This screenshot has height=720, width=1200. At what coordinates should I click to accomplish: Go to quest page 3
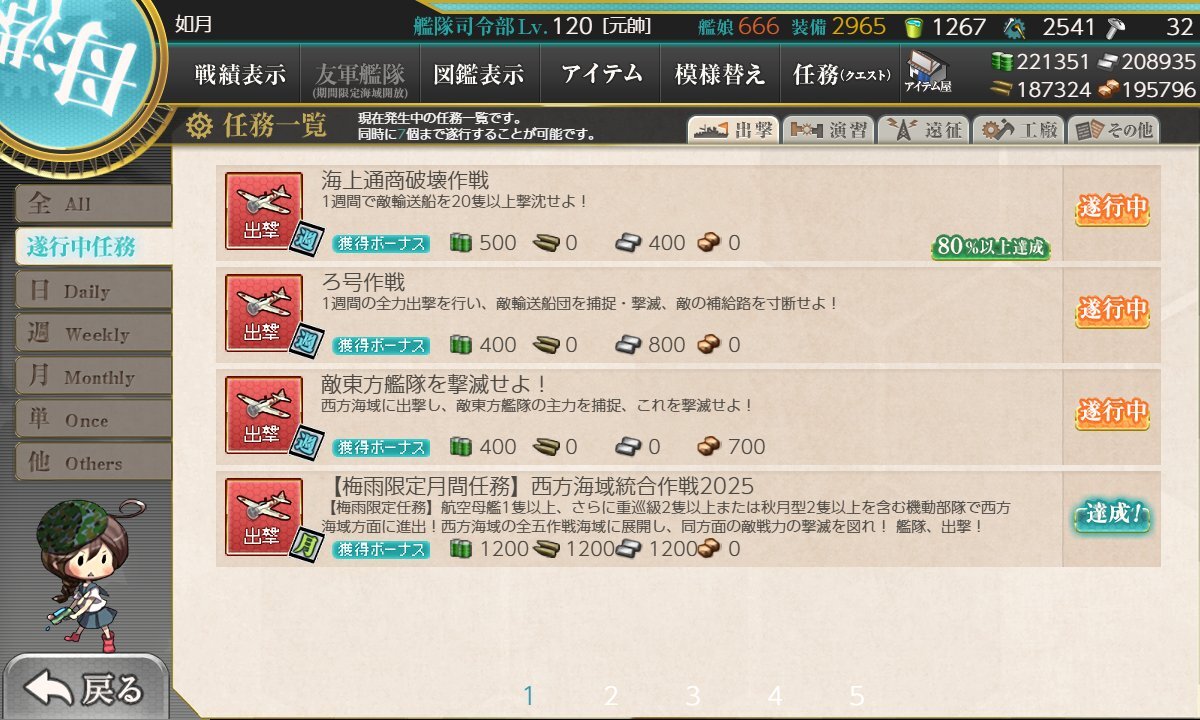click(x=693, y=696)
